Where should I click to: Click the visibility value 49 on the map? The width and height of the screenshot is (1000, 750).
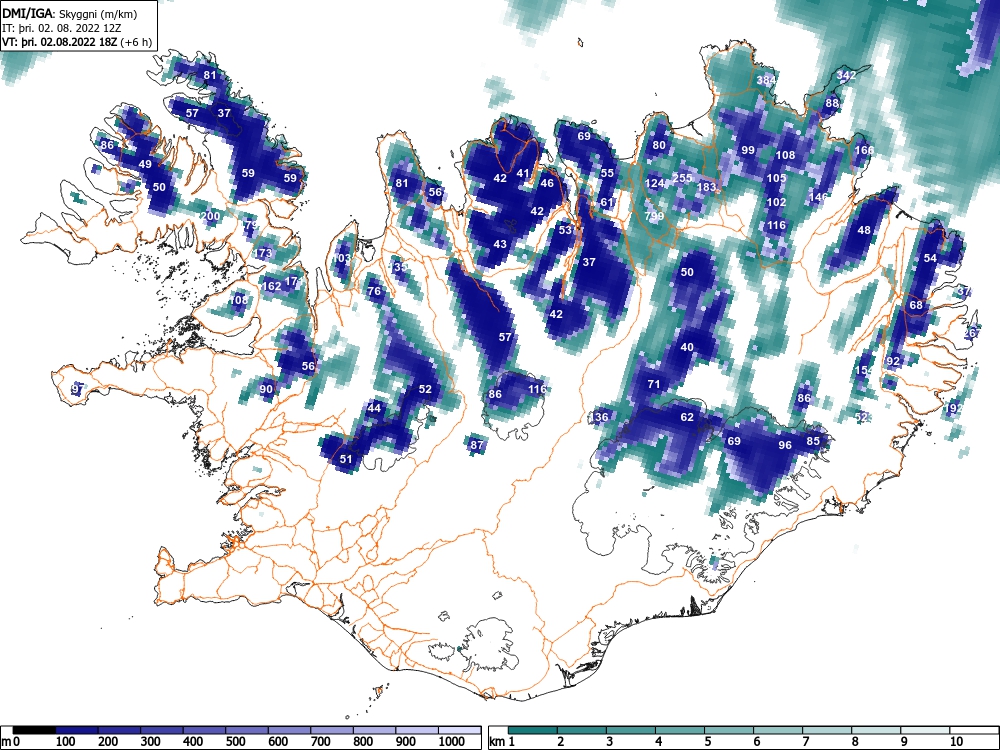coord(145,164)
